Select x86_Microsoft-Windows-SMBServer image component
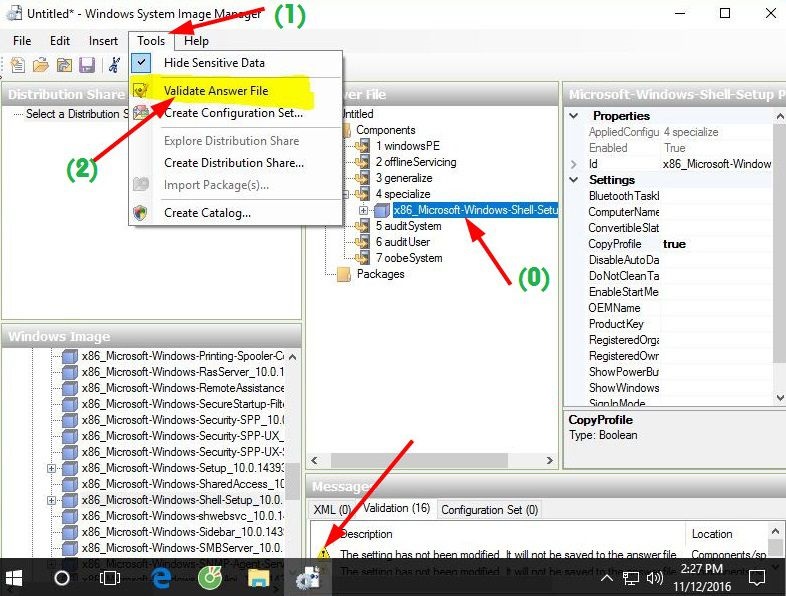 182,548
